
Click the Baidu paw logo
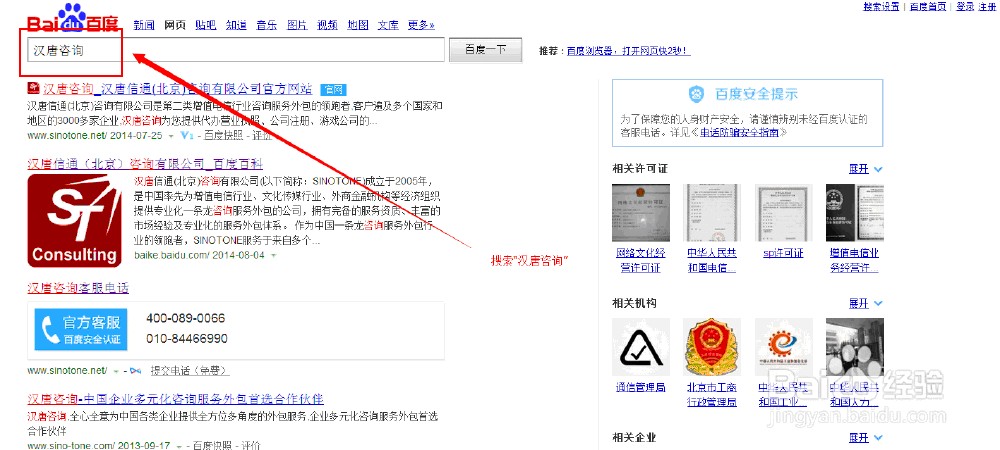(71, 19)
